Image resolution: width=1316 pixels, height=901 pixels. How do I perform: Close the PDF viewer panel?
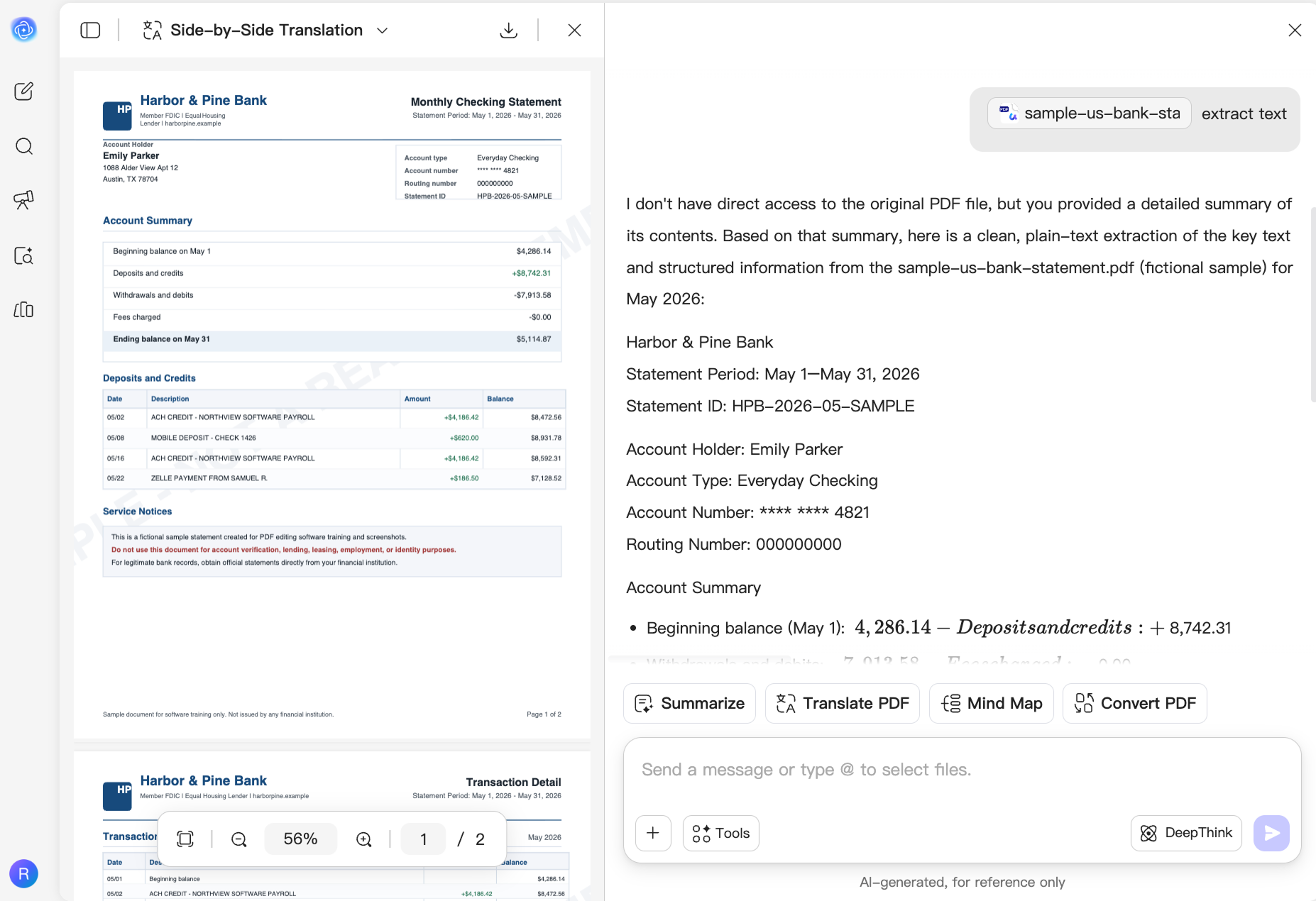575,31
